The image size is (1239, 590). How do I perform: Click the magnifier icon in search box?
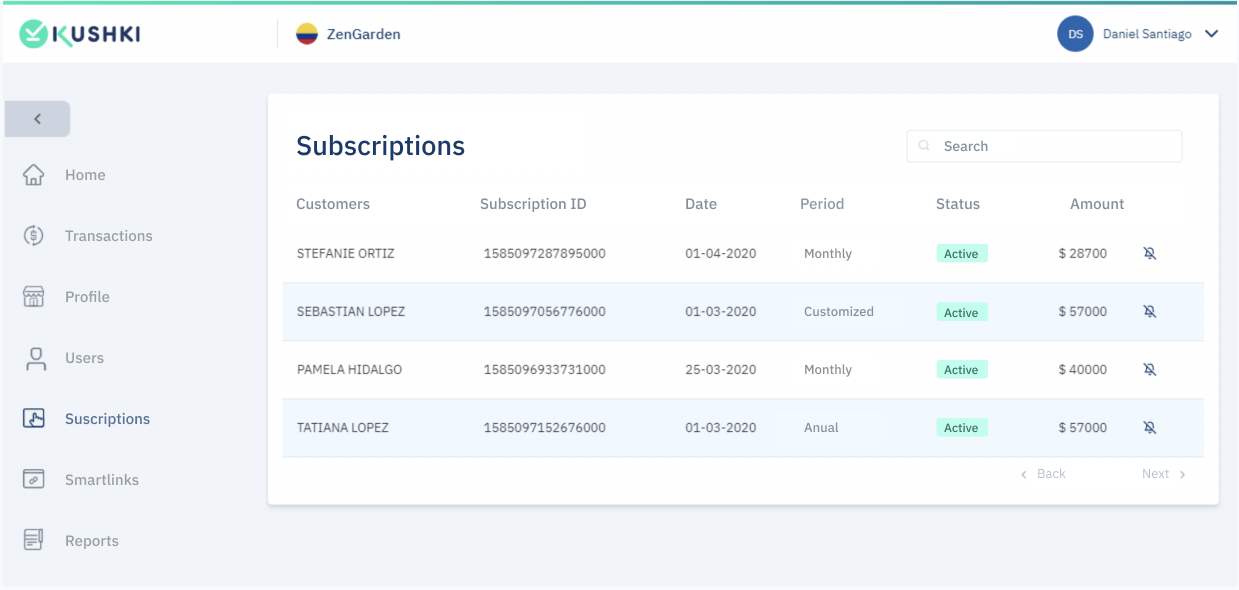pos(923,146)
